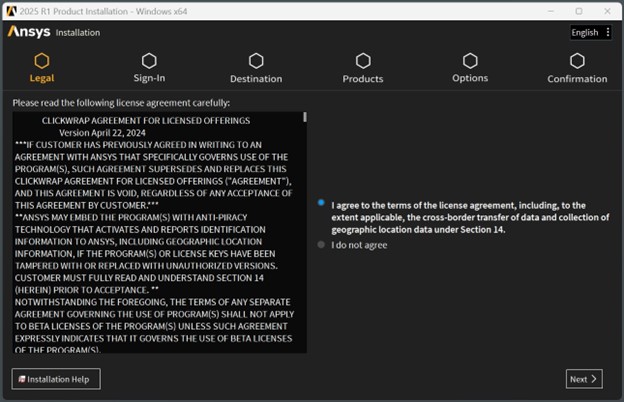Viewport: 624px width, 402px height.
Task: Click the license agreement scrollbar thumb
Action: click(x=305, y=117)
